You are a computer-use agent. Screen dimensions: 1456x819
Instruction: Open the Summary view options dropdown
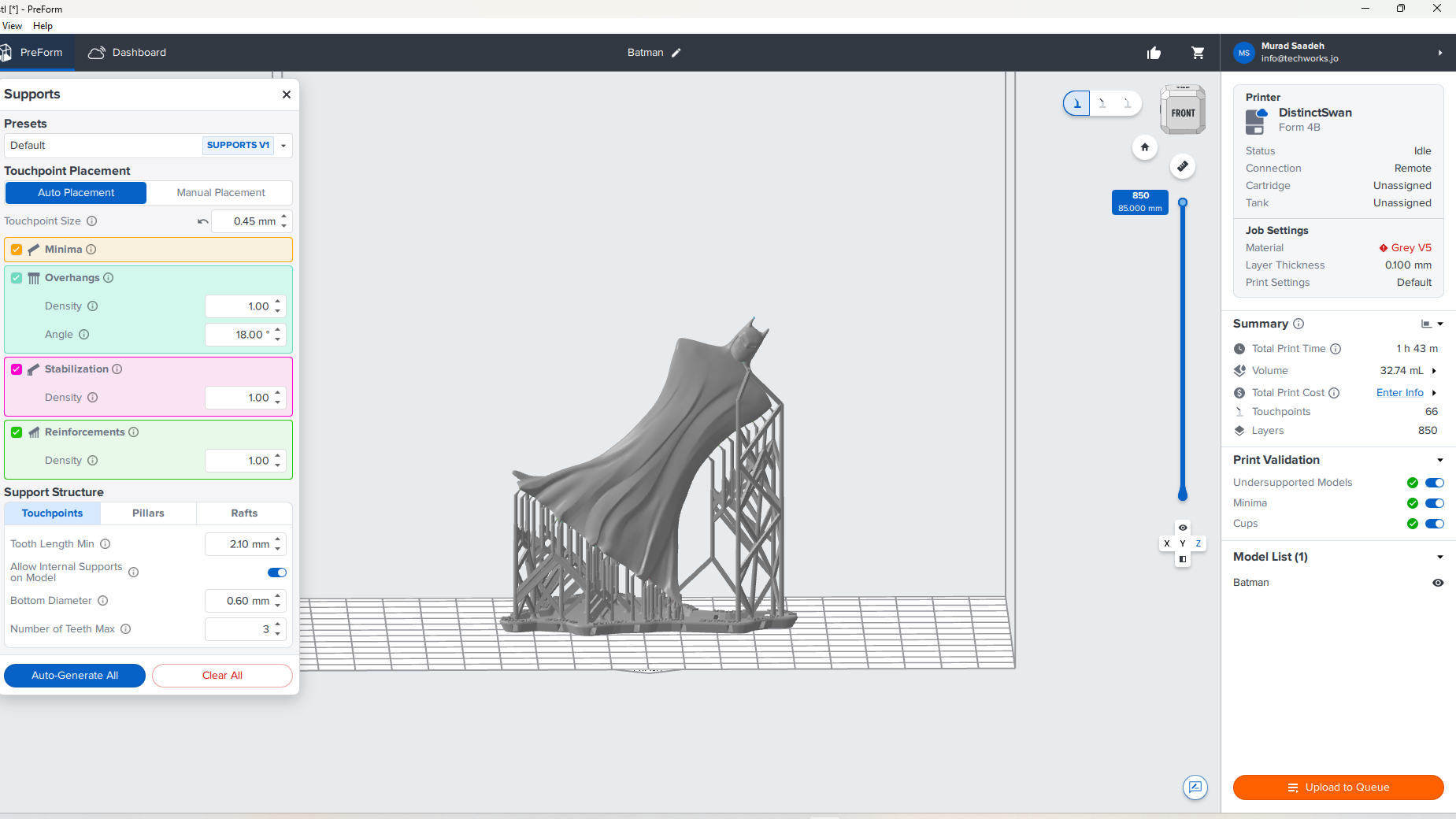1432,324
